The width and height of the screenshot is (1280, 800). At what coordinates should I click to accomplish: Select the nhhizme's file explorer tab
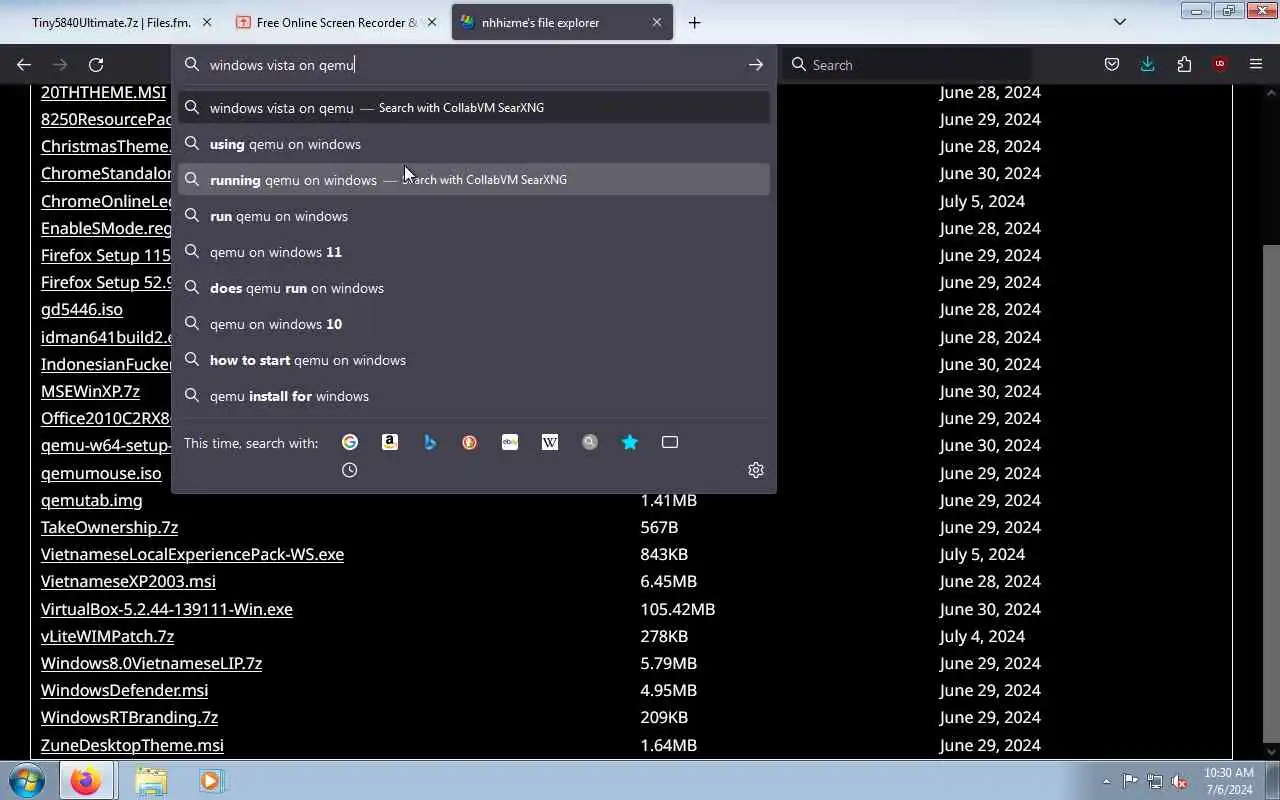click(562, 22)
